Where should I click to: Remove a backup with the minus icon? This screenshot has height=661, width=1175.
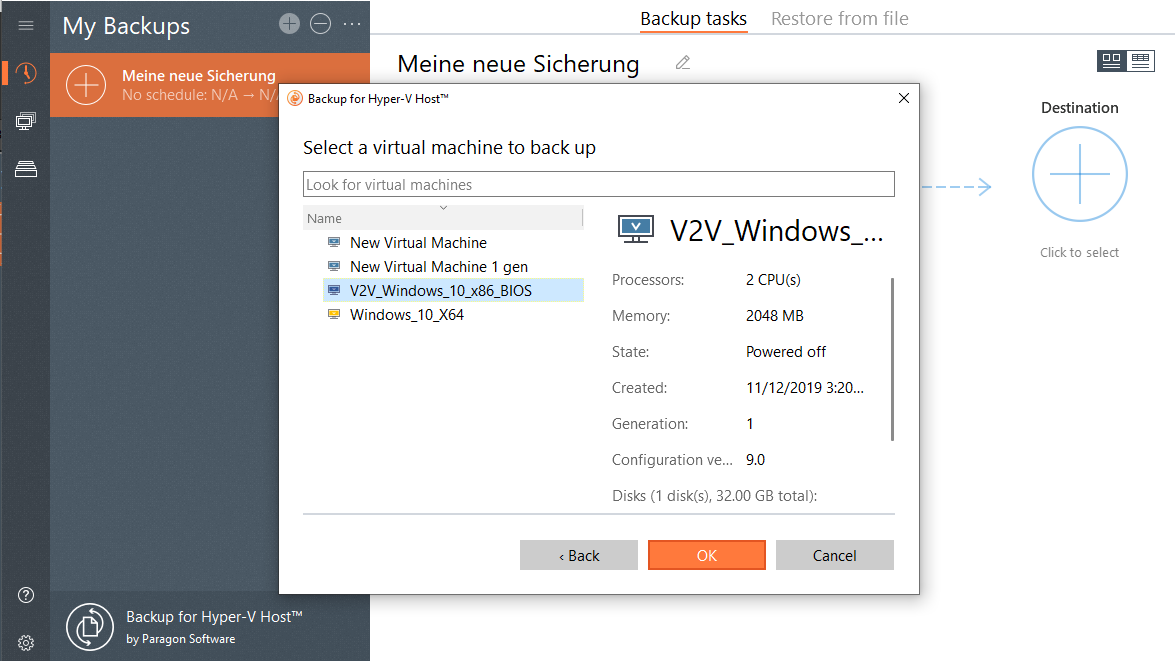[x=320, y=24]
